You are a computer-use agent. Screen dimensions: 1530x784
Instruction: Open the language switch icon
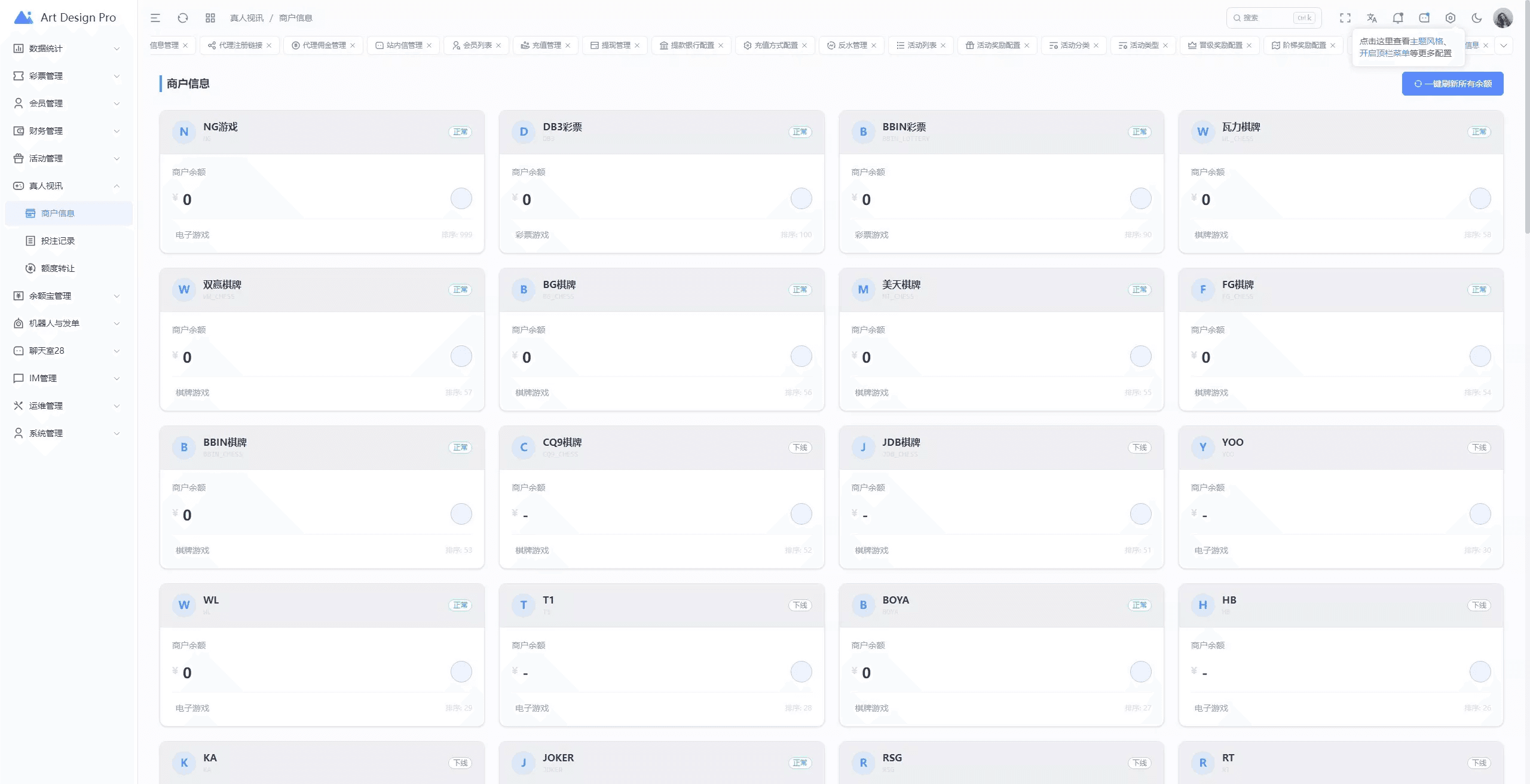[x=1372, y=18]
